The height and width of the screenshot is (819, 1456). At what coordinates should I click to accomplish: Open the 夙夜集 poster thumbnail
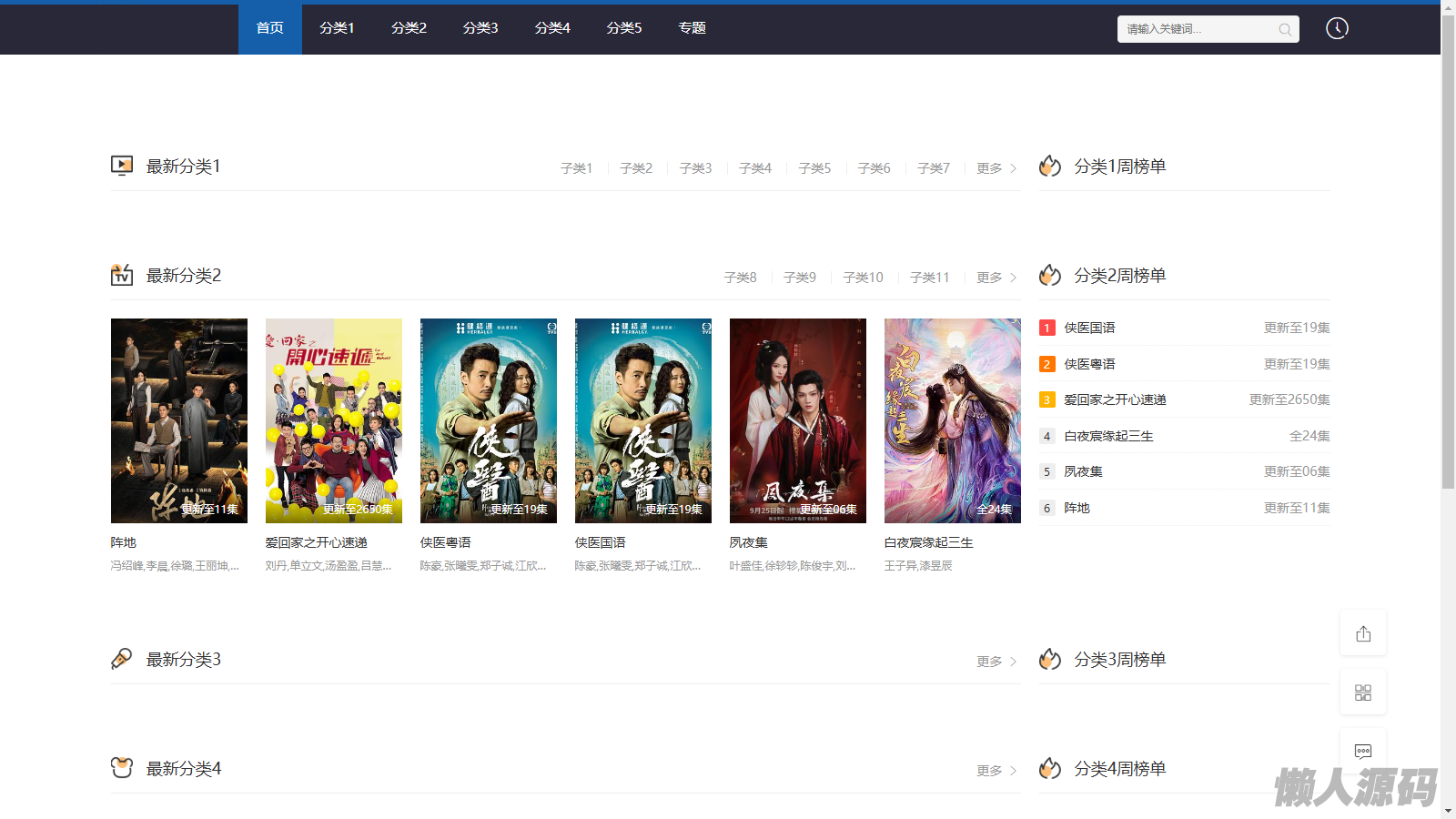pyautogui.click(x=798, y=420)
